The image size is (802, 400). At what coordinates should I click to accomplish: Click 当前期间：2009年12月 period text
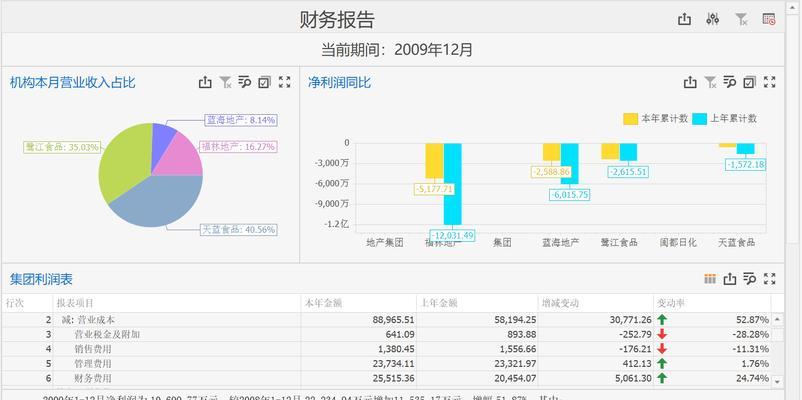click(397, 50)
